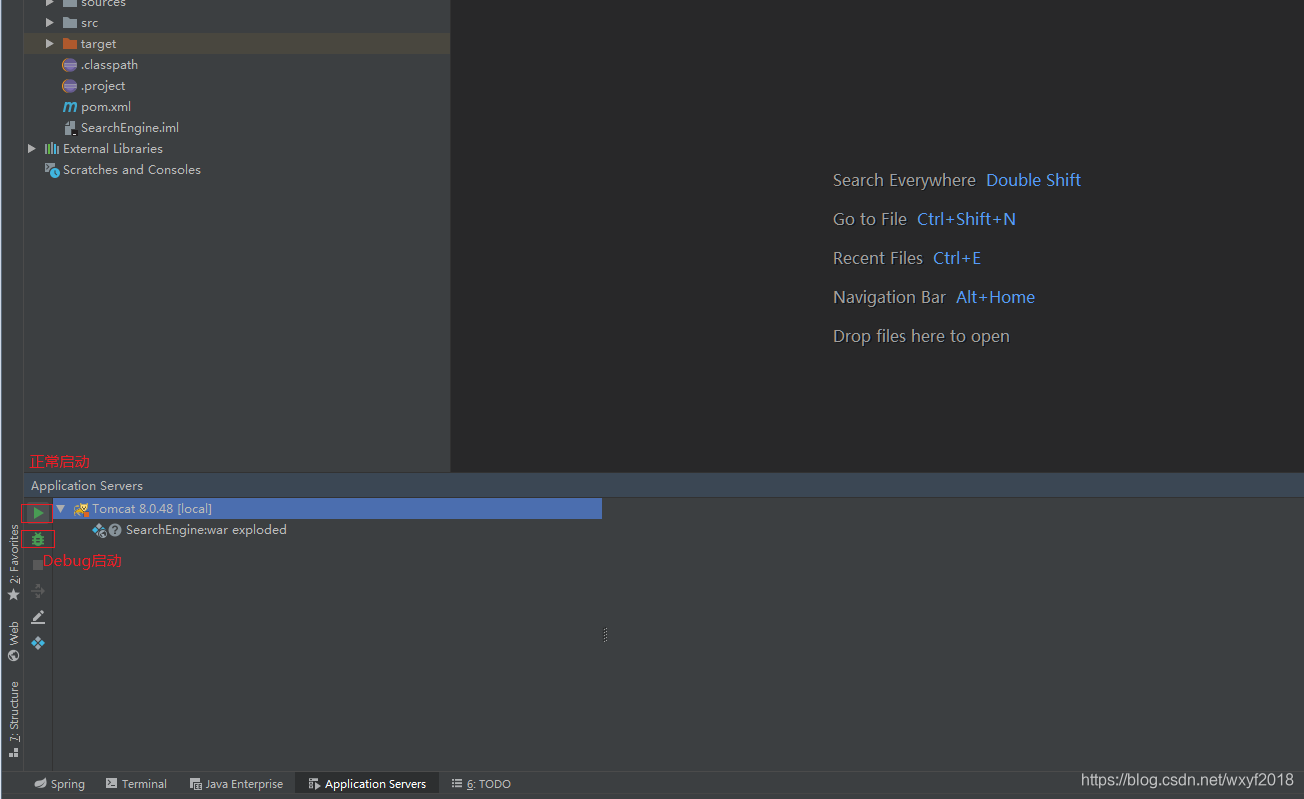Start Tomcat in Debug mode via bug icon
This screenshot has width=1304, height=799.
tap(38, 539)
